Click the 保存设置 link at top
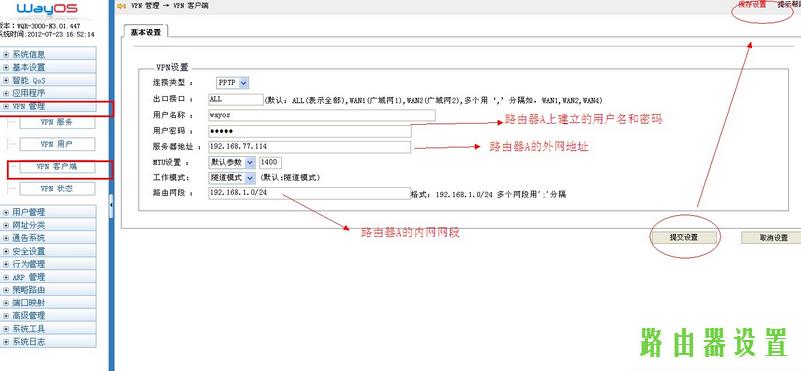The height and width of the screenshot is (371, 801). pyautogui.click(x=752, y=5)
